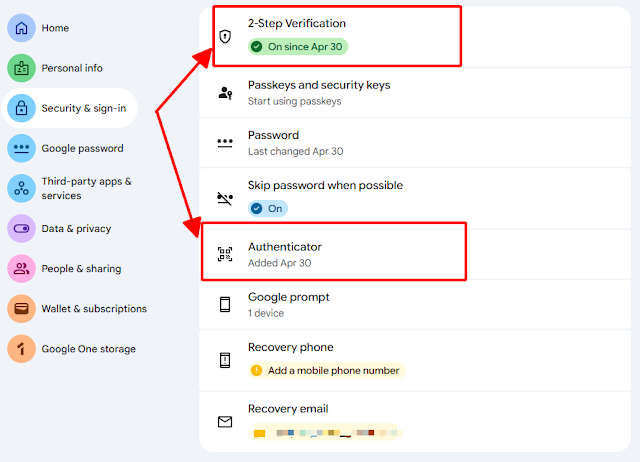This screenshot has height=462, width=640.
Task: Click the Wallet & subscriptions card icon
Action: [21, 309]
